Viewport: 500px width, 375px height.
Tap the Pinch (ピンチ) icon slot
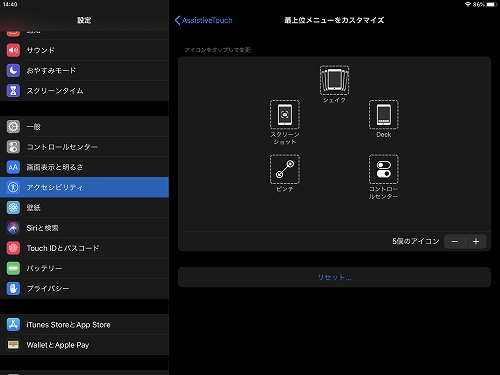[285, 169]
